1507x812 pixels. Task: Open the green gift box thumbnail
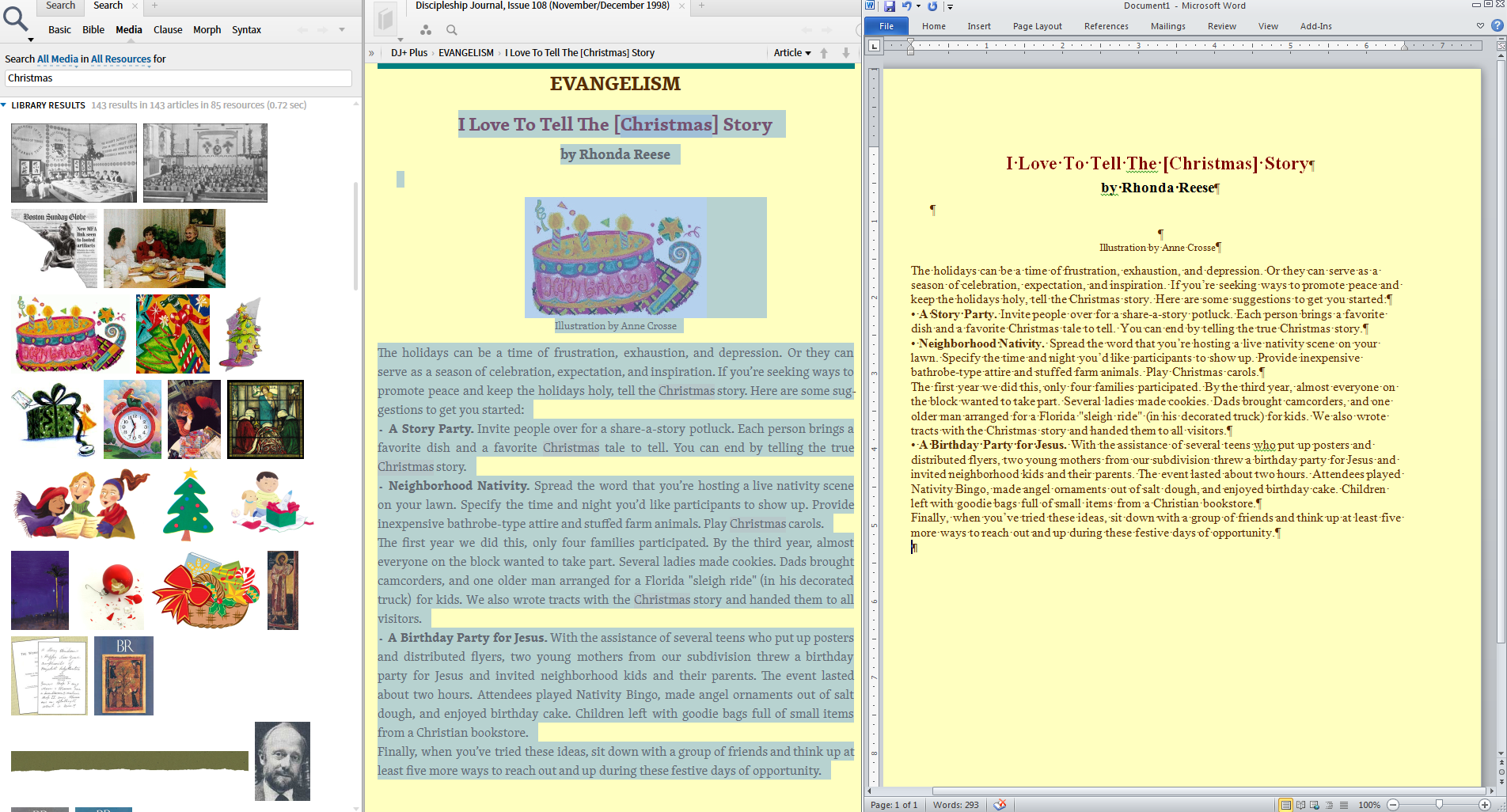tap(55, 419)
